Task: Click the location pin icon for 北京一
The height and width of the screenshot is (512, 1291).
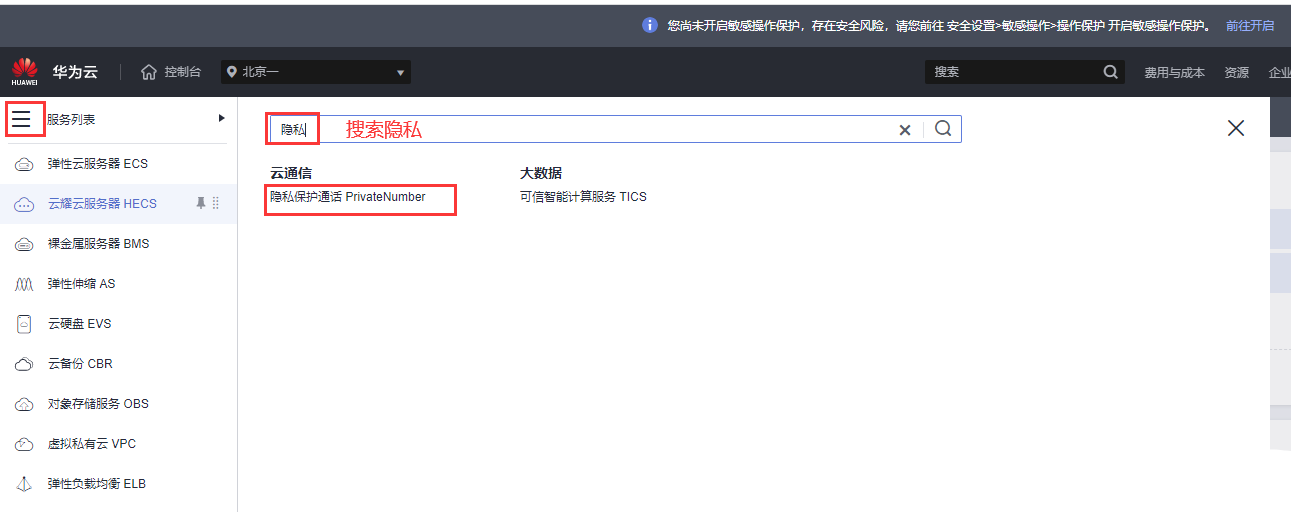Action: coord(232,72)
